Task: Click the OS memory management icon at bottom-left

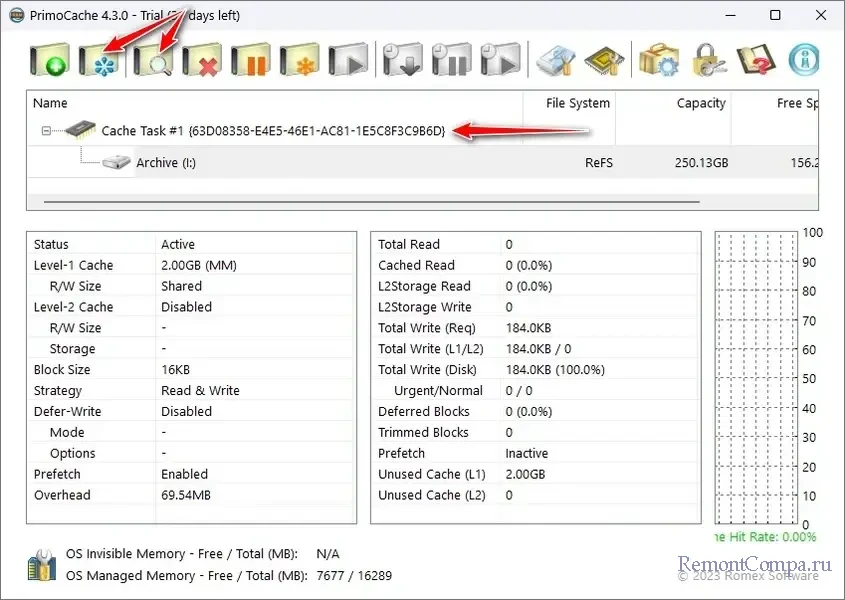Action: pyautogui.click(x=42, y=564)
